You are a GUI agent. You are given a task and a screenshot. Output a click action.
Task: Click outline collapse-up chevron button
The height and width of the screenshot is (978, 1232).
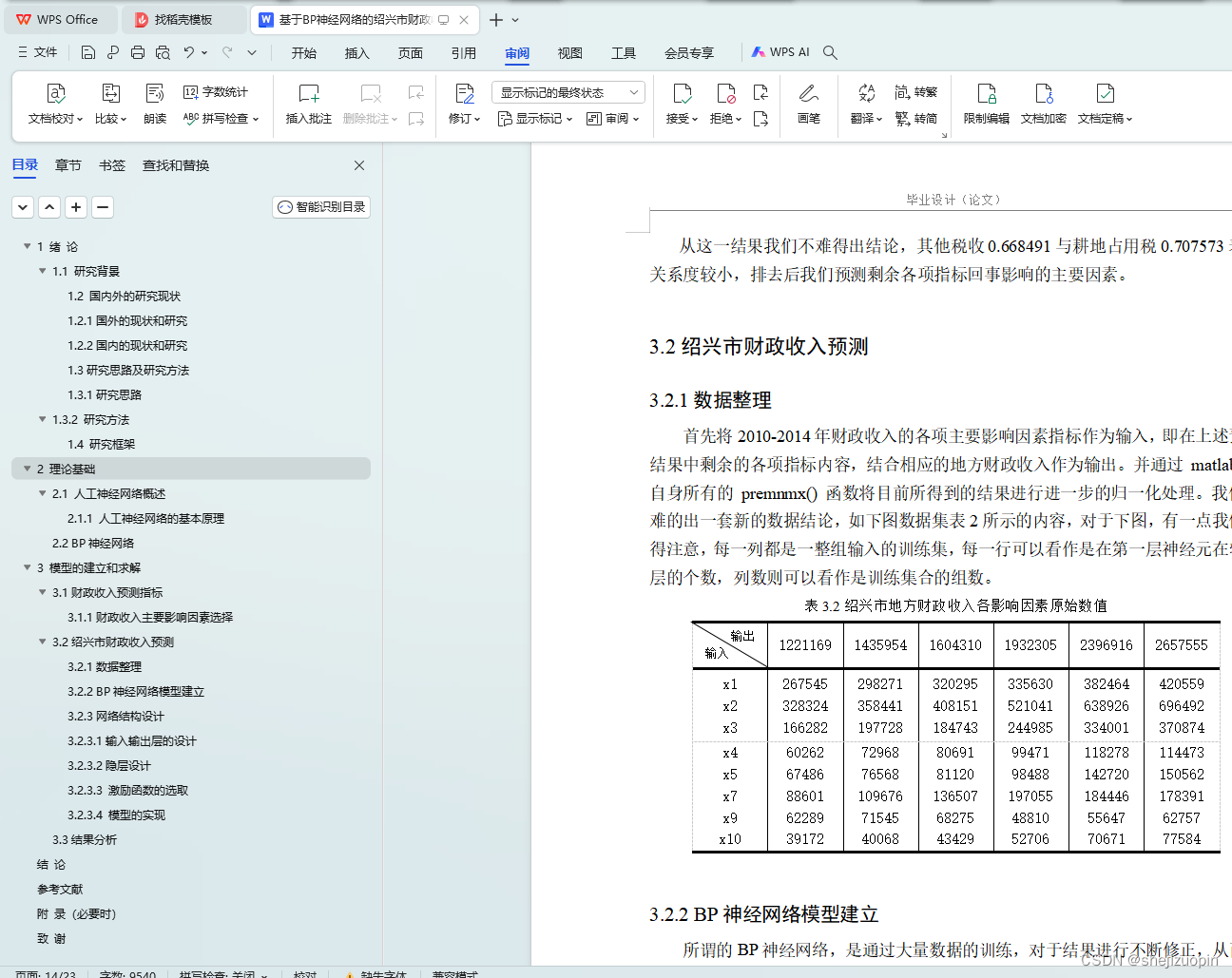click(x=50, y=206)
